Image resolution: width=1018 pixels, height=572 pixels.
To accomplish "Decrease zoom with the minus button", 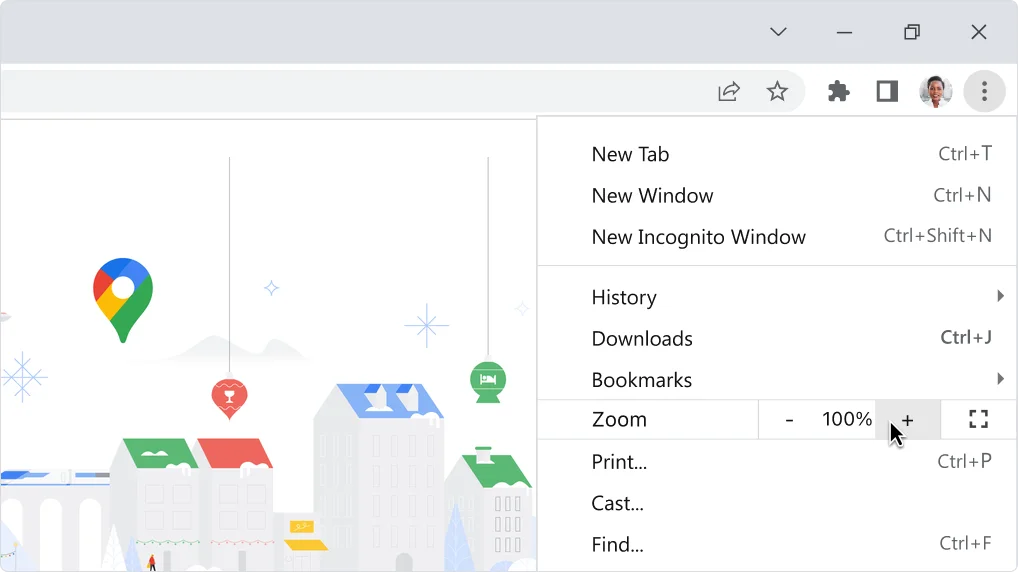I will [789, 420].
